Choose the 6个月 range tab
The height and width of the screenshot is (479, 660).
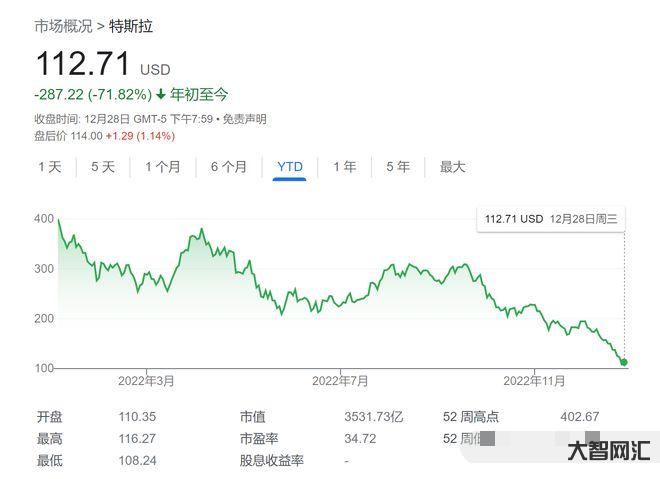228,167
